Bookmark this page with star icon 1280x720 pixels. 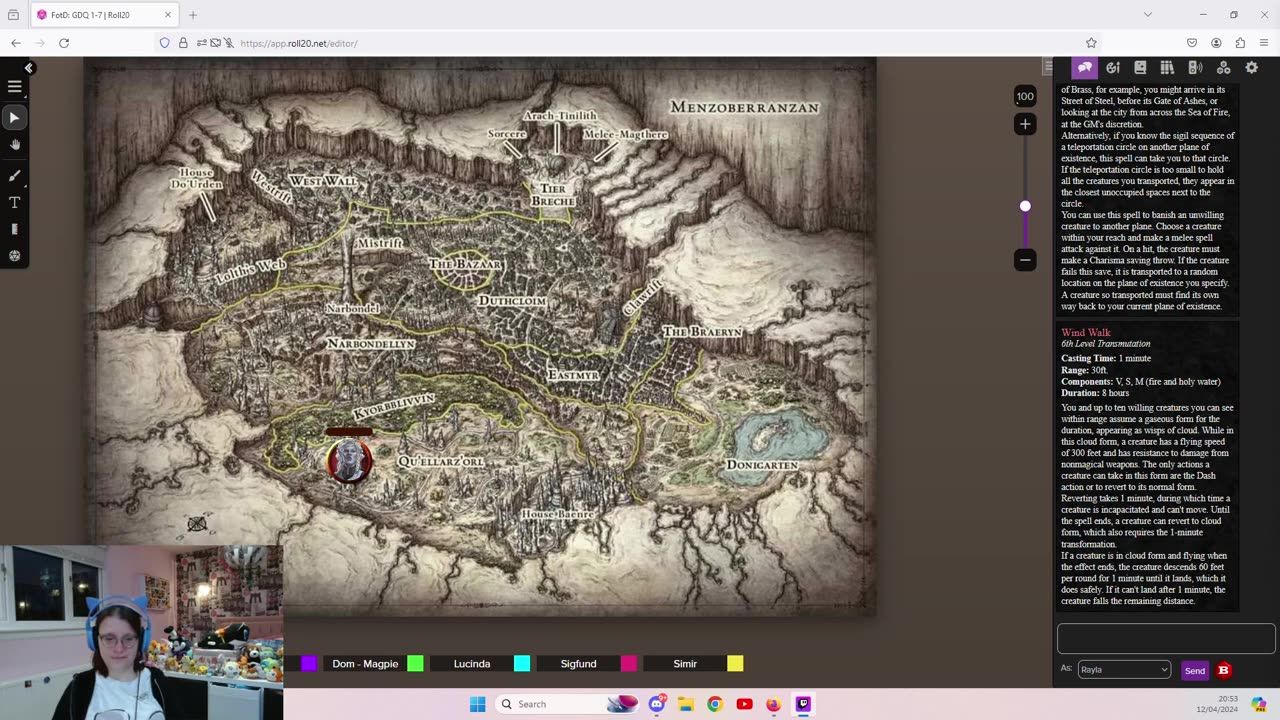[1091, 43]
